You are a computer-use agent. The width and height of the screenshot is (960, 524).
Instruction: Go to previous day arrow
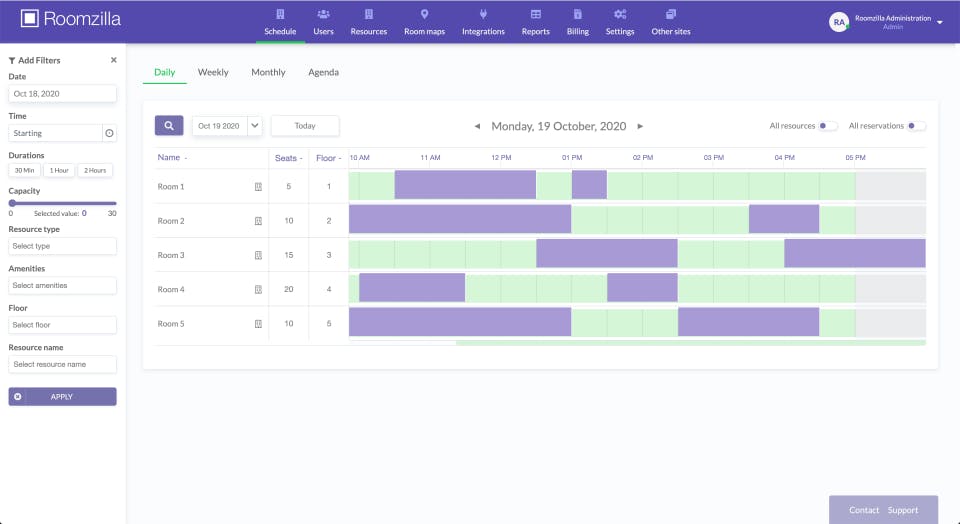point(477,126)
